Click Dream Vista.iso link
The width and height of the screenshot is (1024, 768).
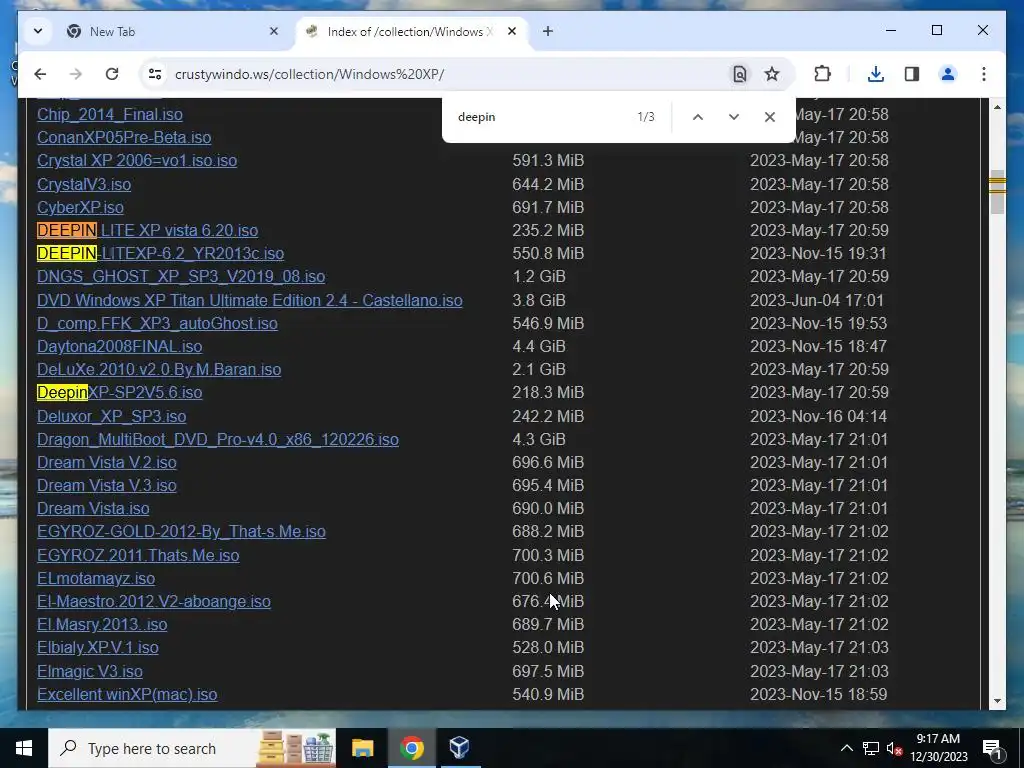(x=93, y=508)
